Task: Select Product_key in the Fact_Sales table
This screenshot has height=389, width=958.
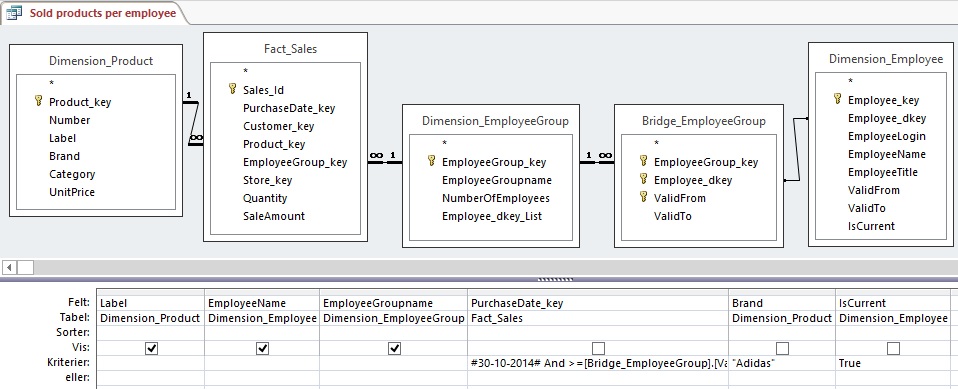Action: tap(274, 144)
